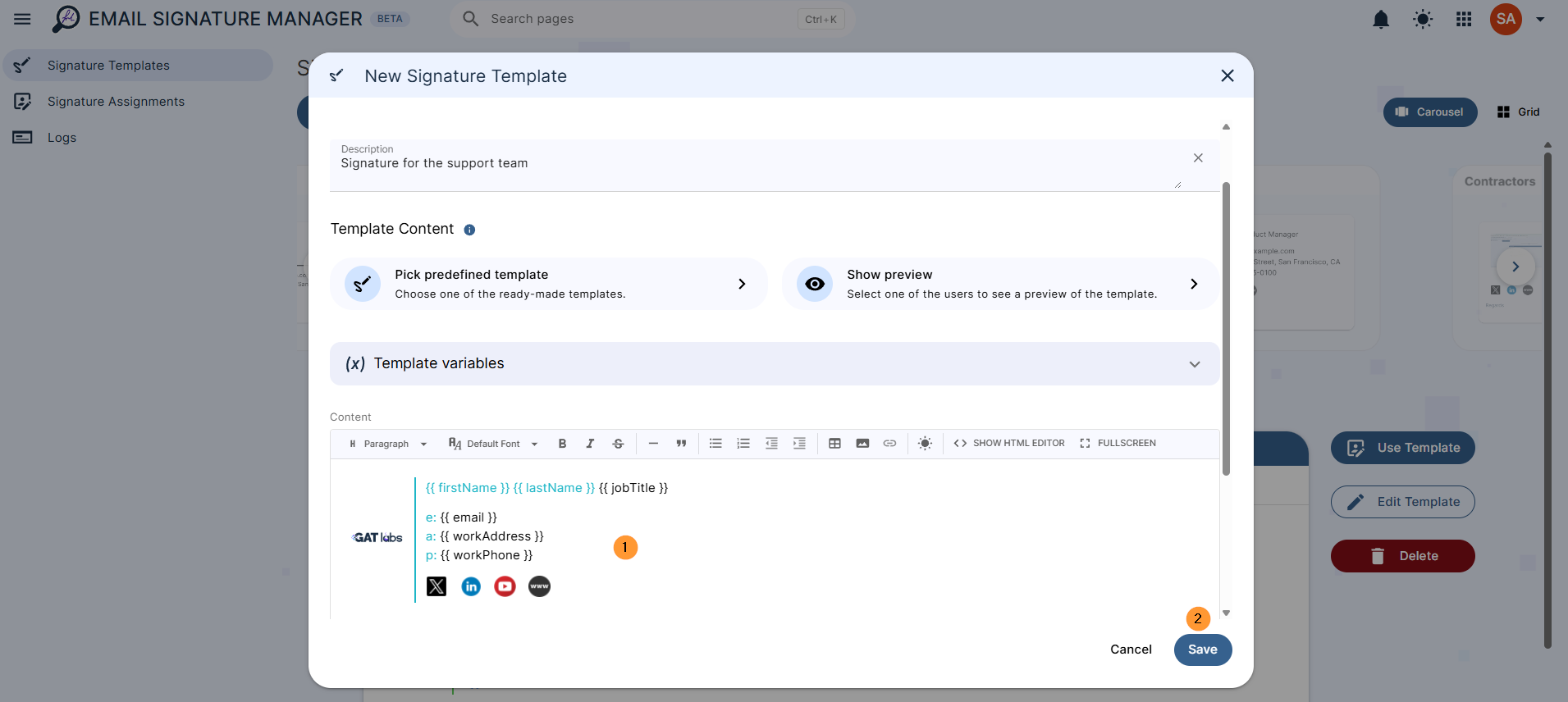Click the dialog vertical scrollbar thumb
The height and width of the screenshot is (702, 1568).
(1226, 328)
